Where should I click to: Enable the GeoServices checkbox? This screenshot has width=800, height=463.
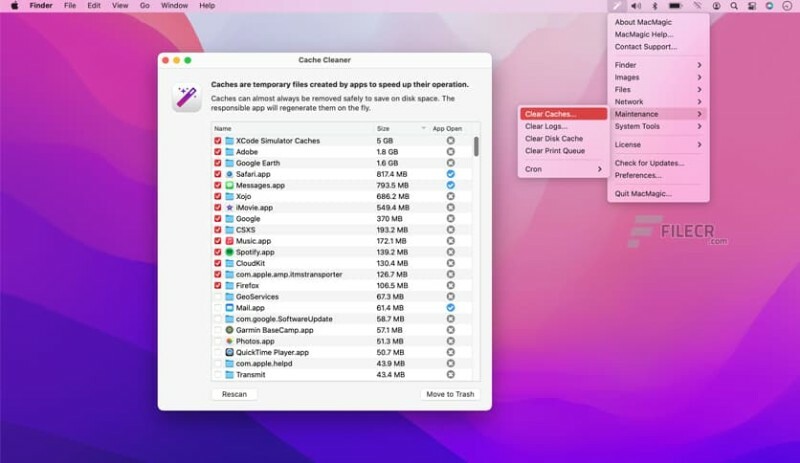click(217, 297)
